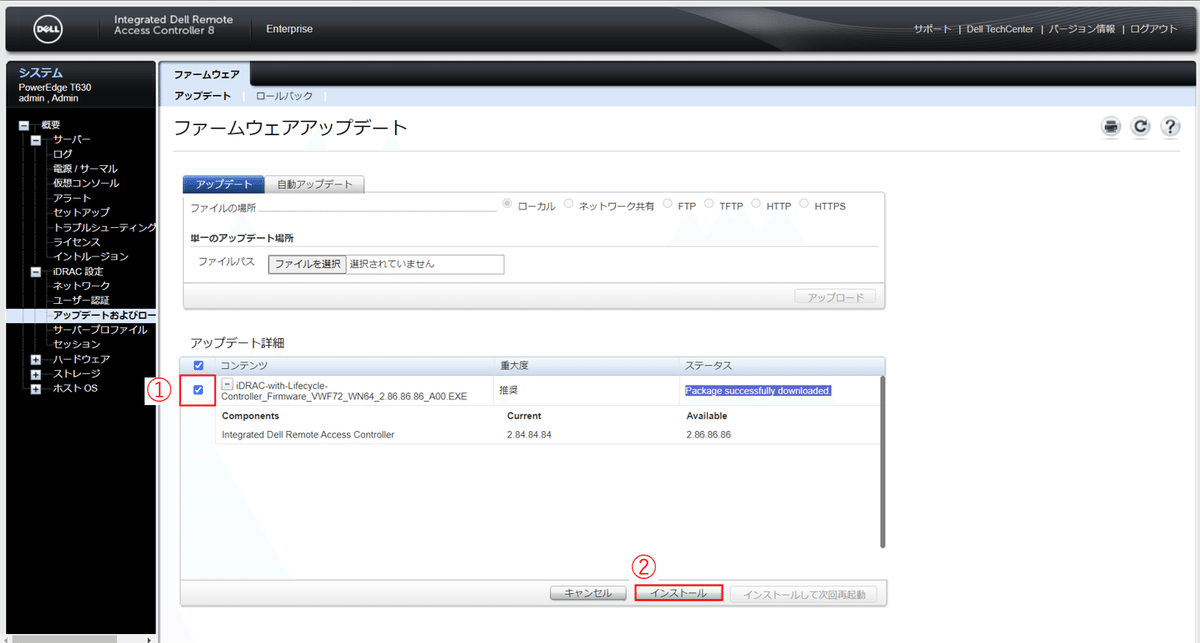This screenshot has width=1200, height=643.
Task: Click the sidebar scrollbar right arrow
Action: point(150,638)
